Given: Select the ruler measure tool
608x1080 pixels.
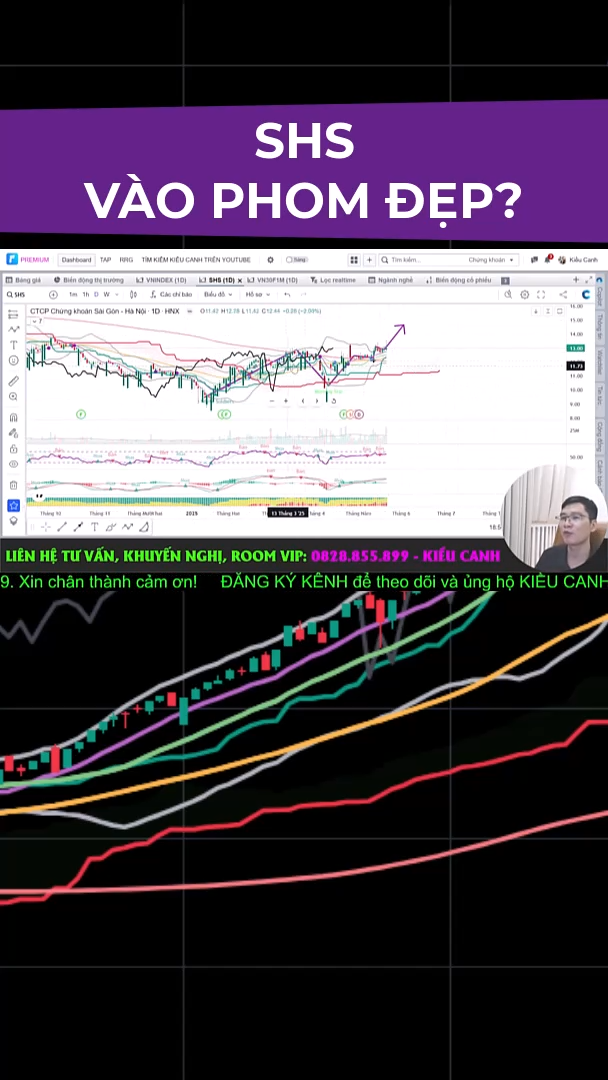Looking at the screenshot, I should pyautogui.click(x=13, y=381).
